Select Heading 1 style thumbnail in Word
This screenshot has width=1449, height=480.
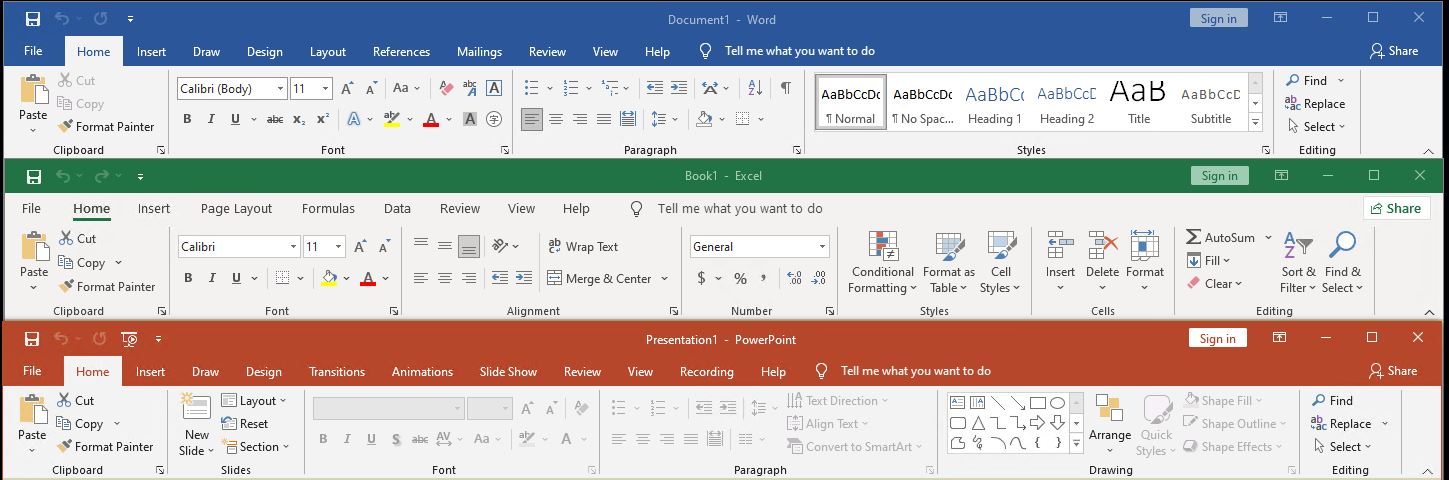tap(994, 103)
